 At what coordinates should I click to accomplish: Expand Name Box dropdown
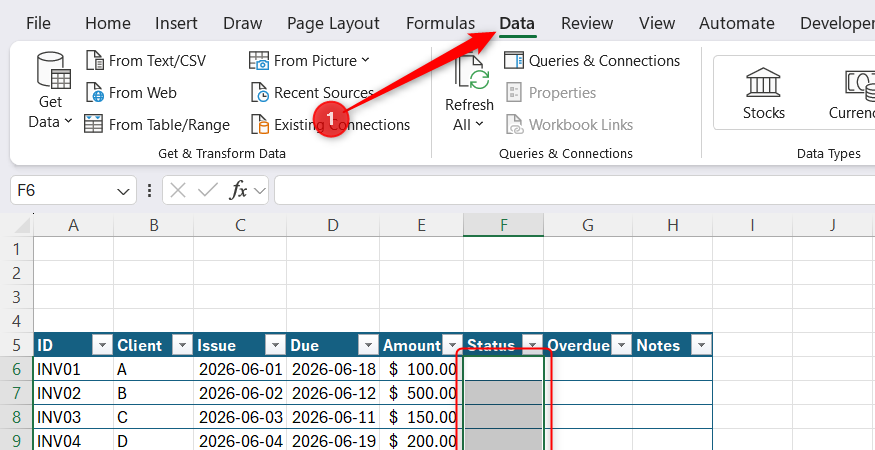[x=123, y=191]
